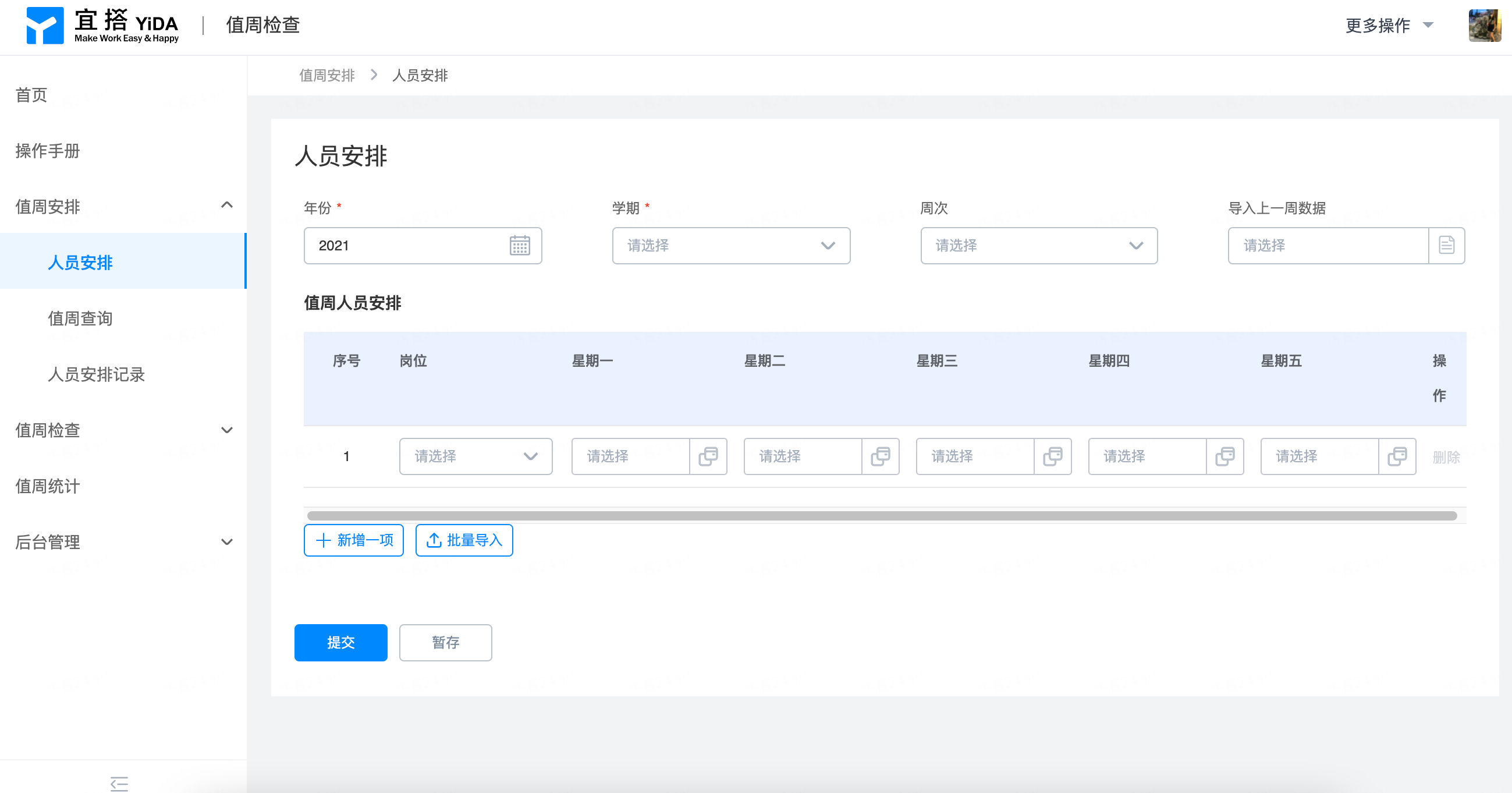Open the 周次 dropdown
The height and width of the screenshot is (793, 1512).
1038,246
